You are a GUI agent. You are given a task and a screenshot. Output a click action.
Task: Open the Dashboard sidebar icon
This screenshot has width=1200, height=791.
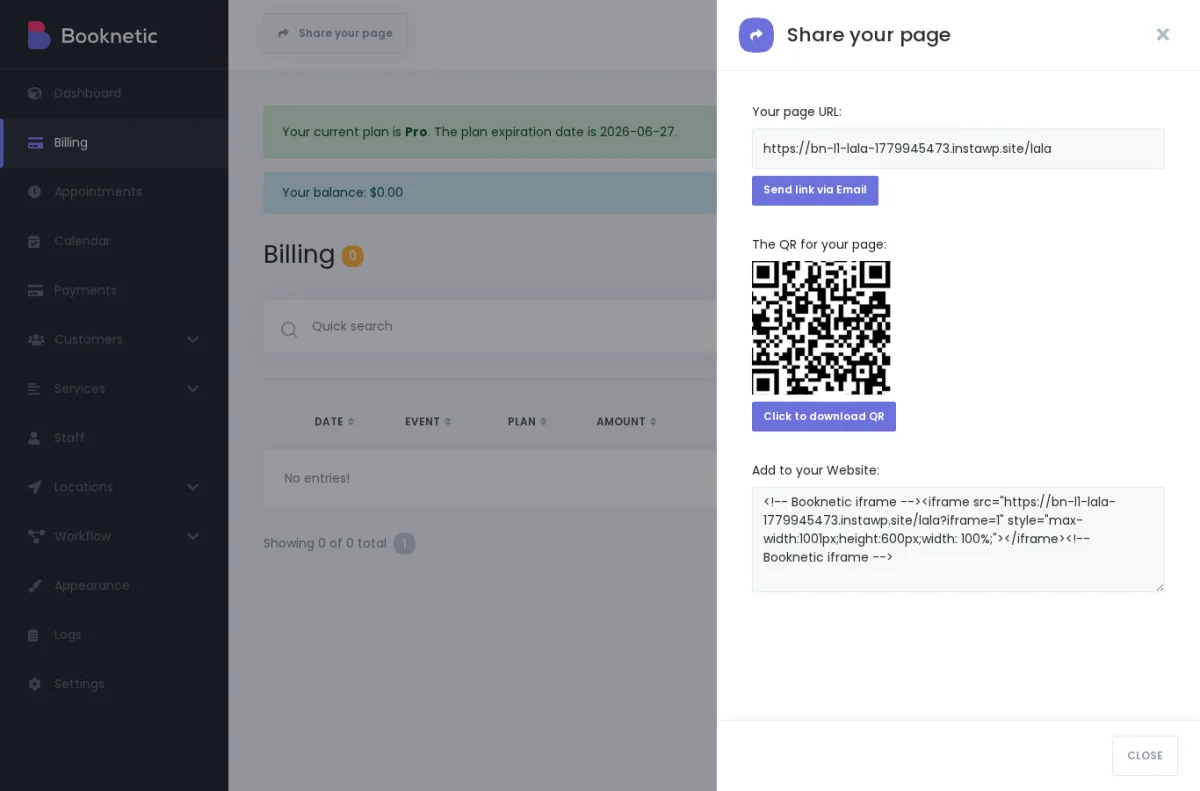[35, 93]
